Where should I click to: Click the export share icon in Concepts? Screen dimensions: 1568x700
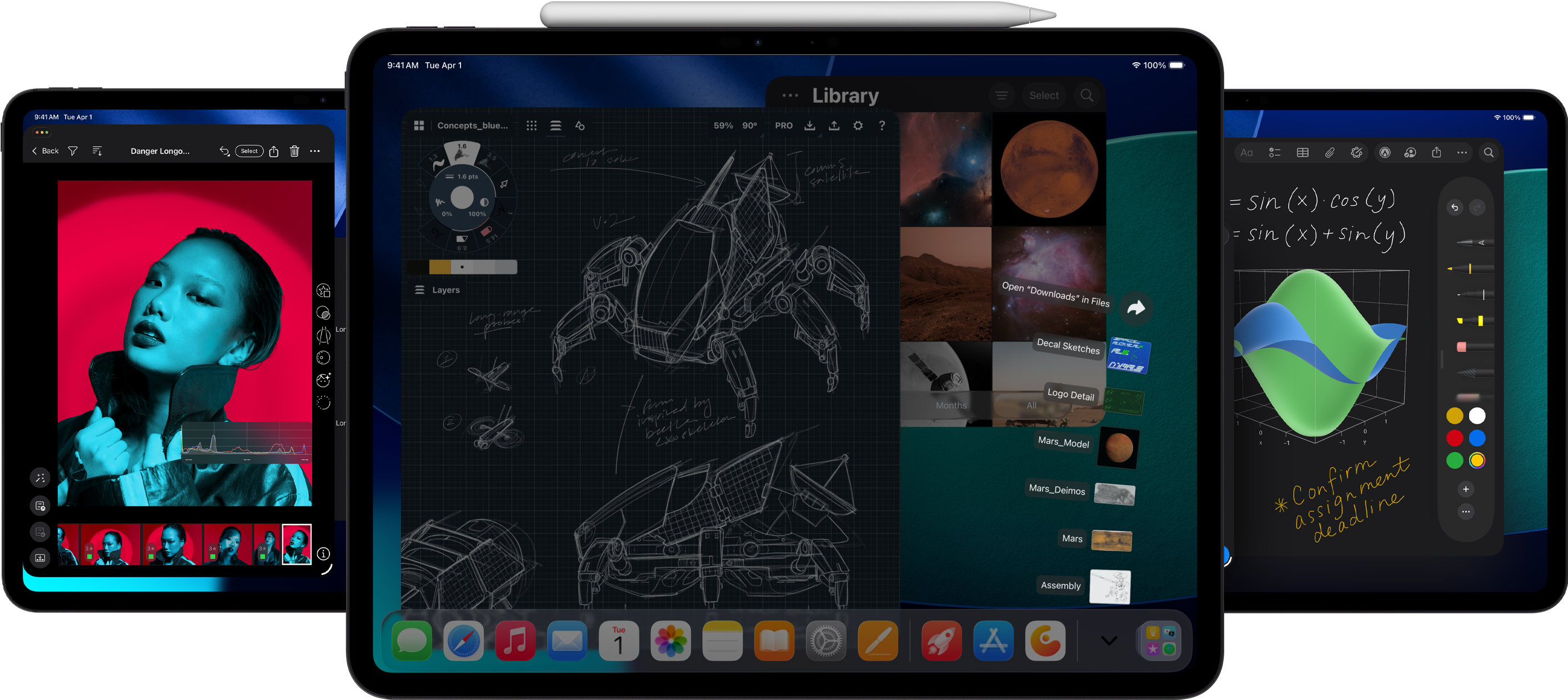pos(834,126)
